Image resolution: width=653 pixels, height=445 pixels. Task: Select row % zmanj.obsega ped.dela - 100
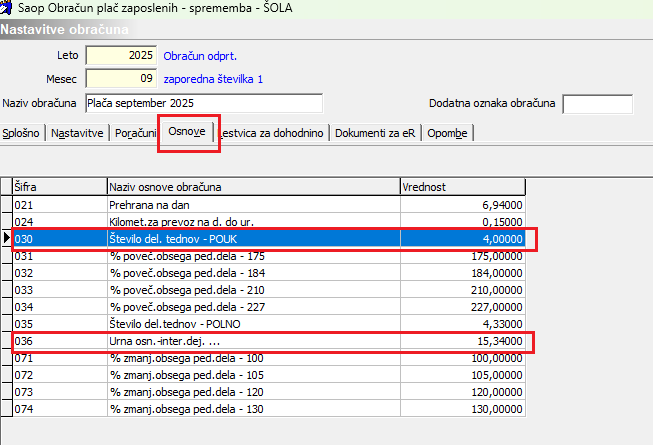pyautogui.click(x=269, y=358)
